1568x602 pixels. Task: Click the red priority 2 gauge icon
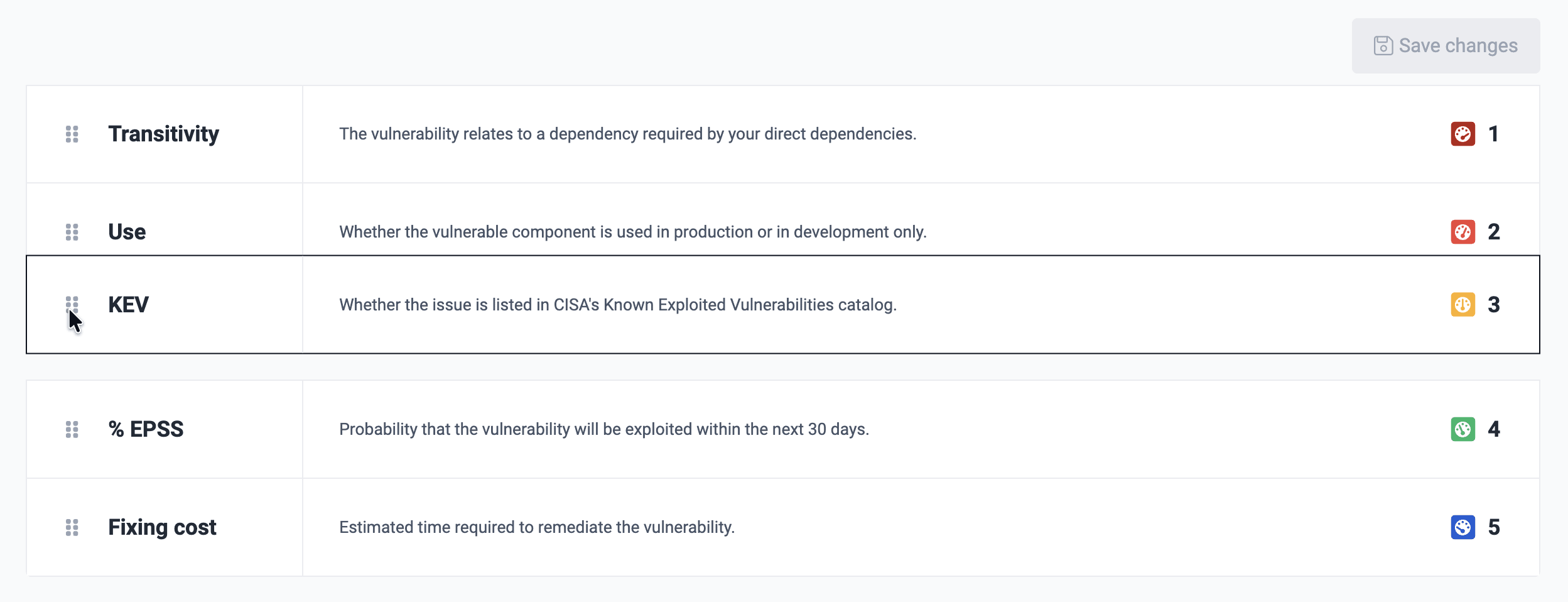pos(1463,232)
